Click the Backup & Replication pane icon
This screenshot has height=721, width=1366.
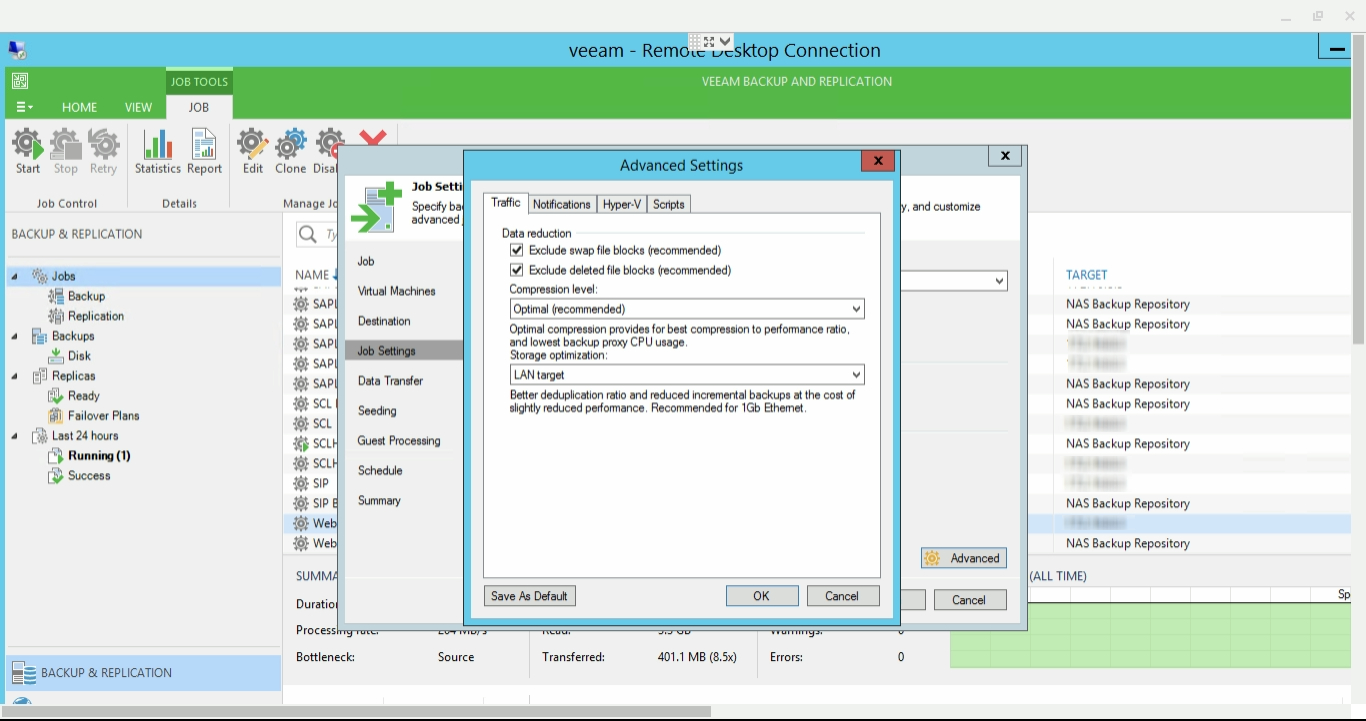coord(24,673)
